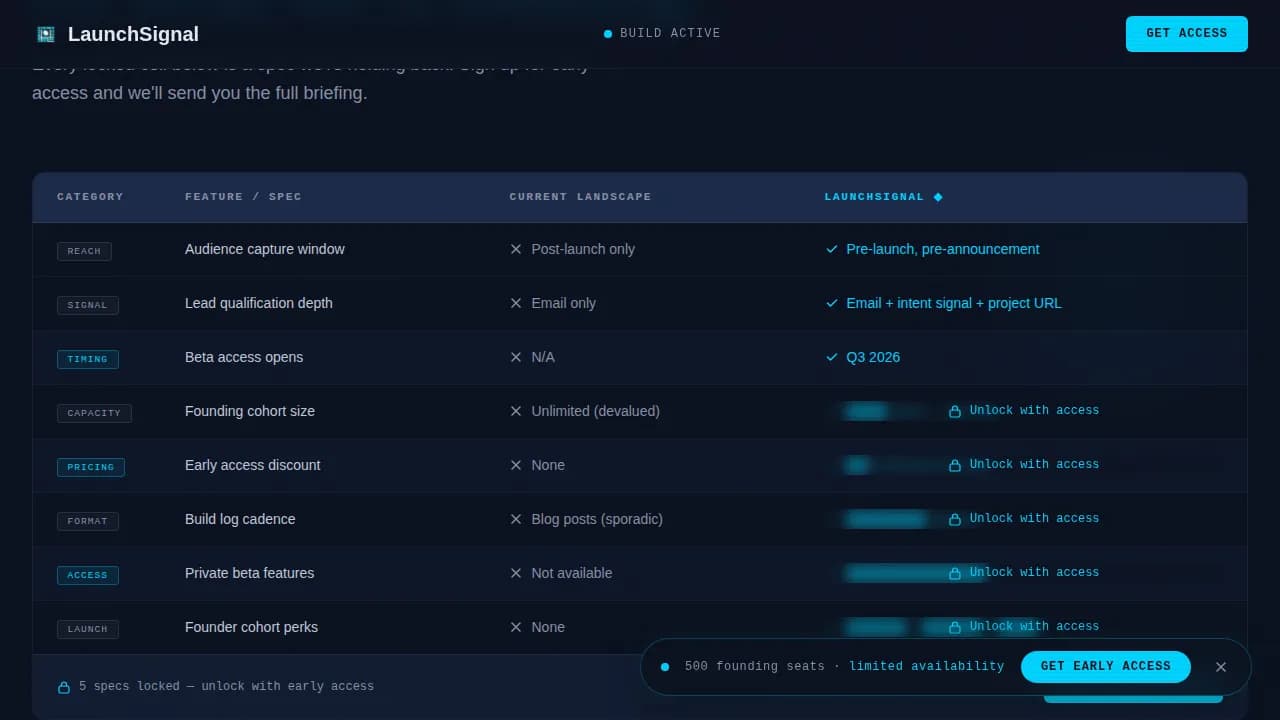This screenshot has width=1280, height=720.
Task: Click 'Build log cadence' feature text
Action: pos(240,519)
